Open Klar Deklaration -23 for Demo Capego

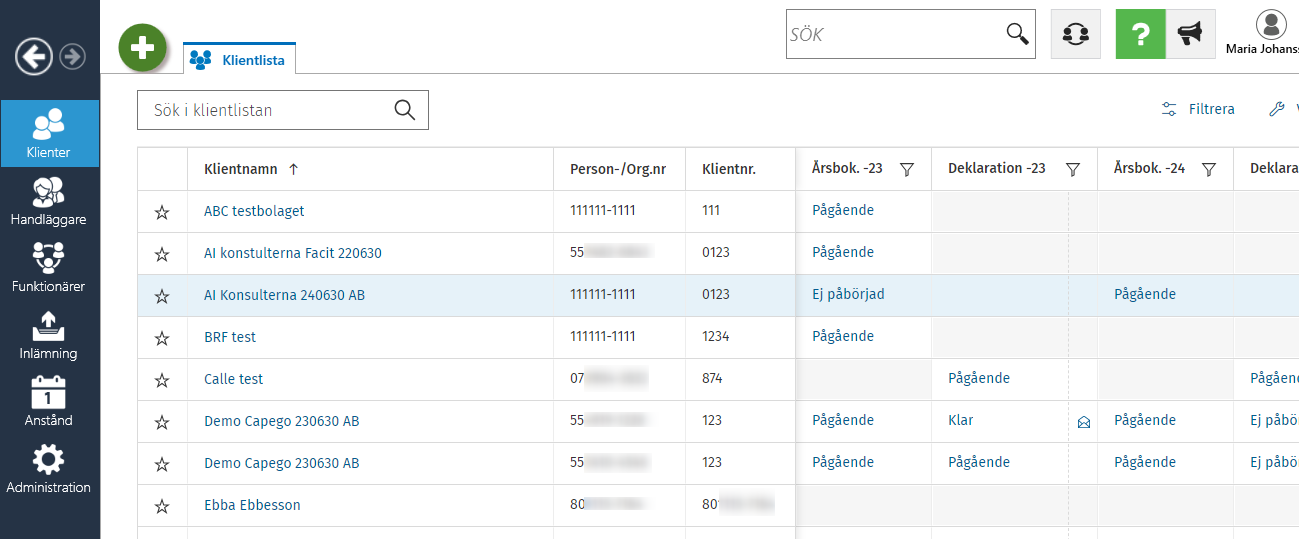click(x=961, y=420)
